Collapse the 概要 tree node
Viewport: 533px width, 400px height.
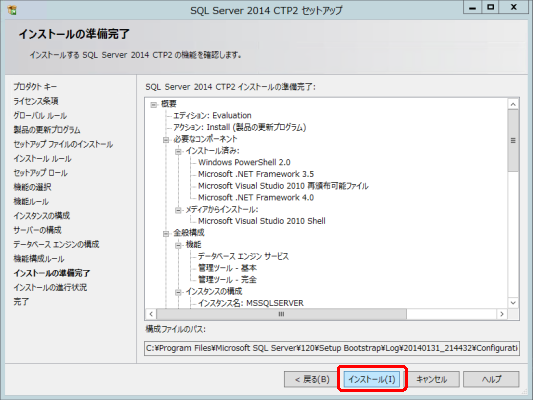point(154,105)
